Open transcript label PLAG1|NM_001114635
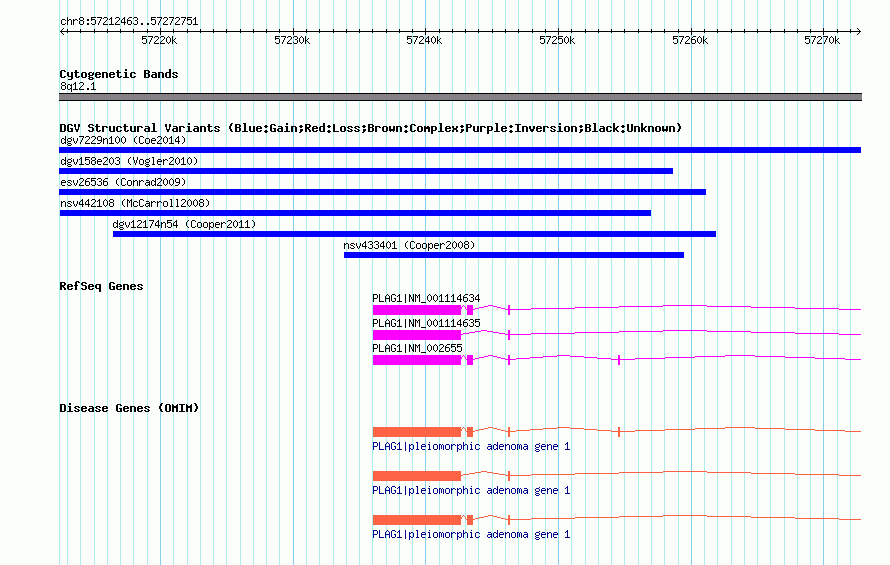Image resolution: width=890 pixels, height=565 pixels. pos(426,323)
